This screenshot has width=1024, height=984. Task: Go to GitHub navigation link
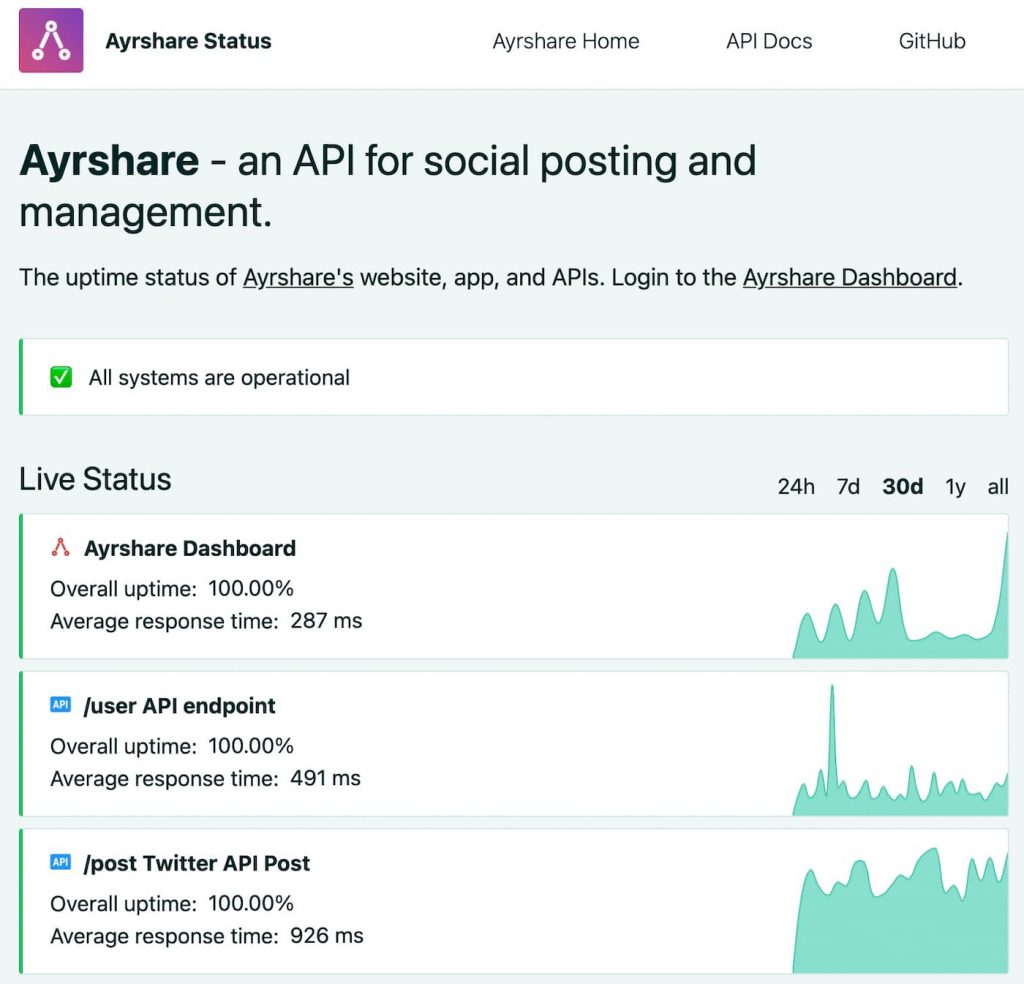(931, 41)
